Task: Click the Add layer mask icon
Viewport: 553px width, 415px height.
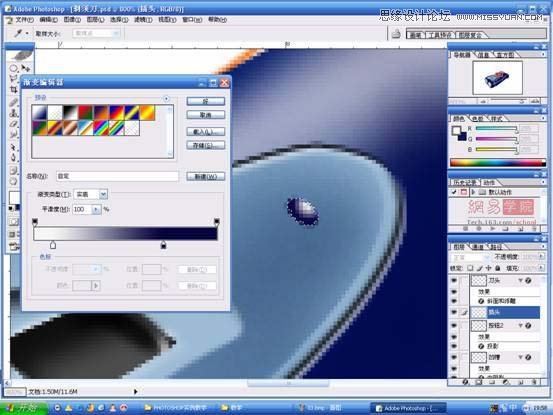Action: 478,382
